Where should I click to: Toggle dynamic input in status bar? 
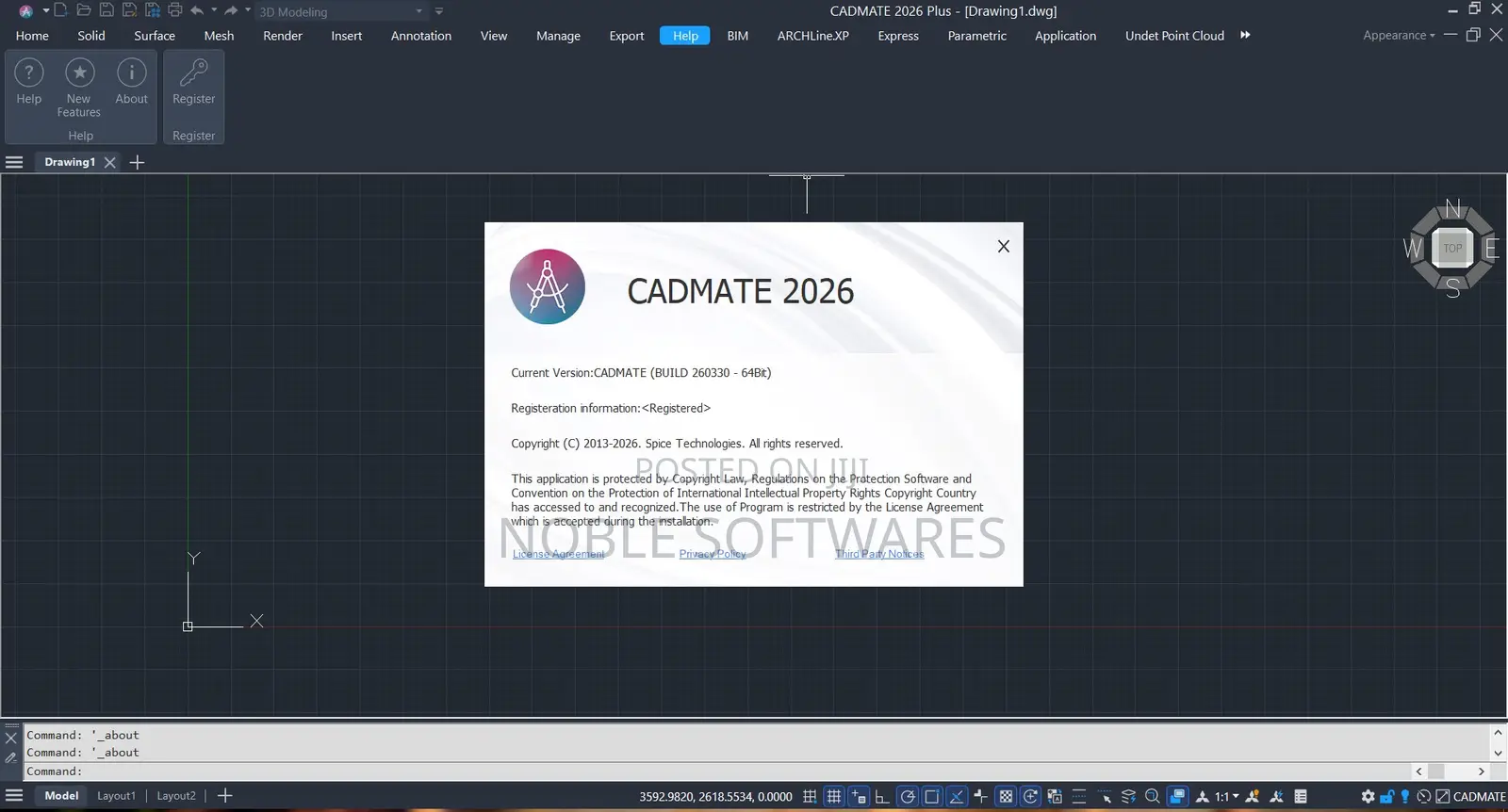coord(859,796)
